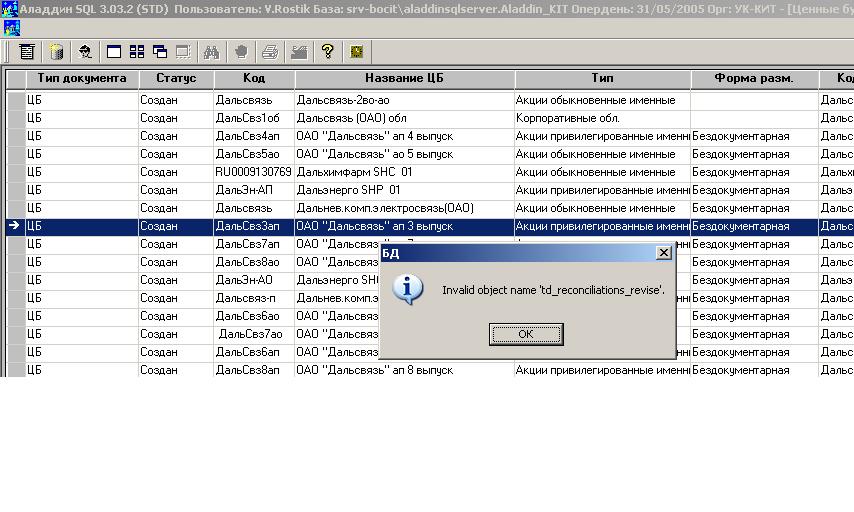Click the error message 'Invalid object name' text

tap(553, 290)
